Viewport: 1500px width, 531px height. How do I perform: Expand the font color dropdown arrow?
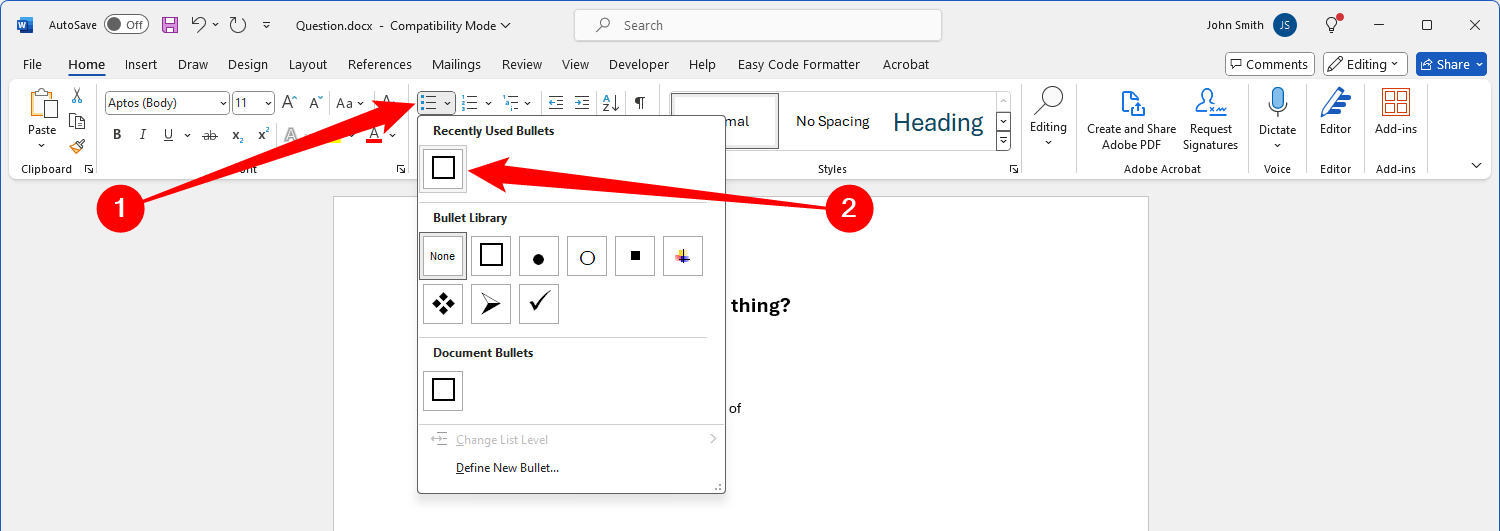click(x=391, y=135)
